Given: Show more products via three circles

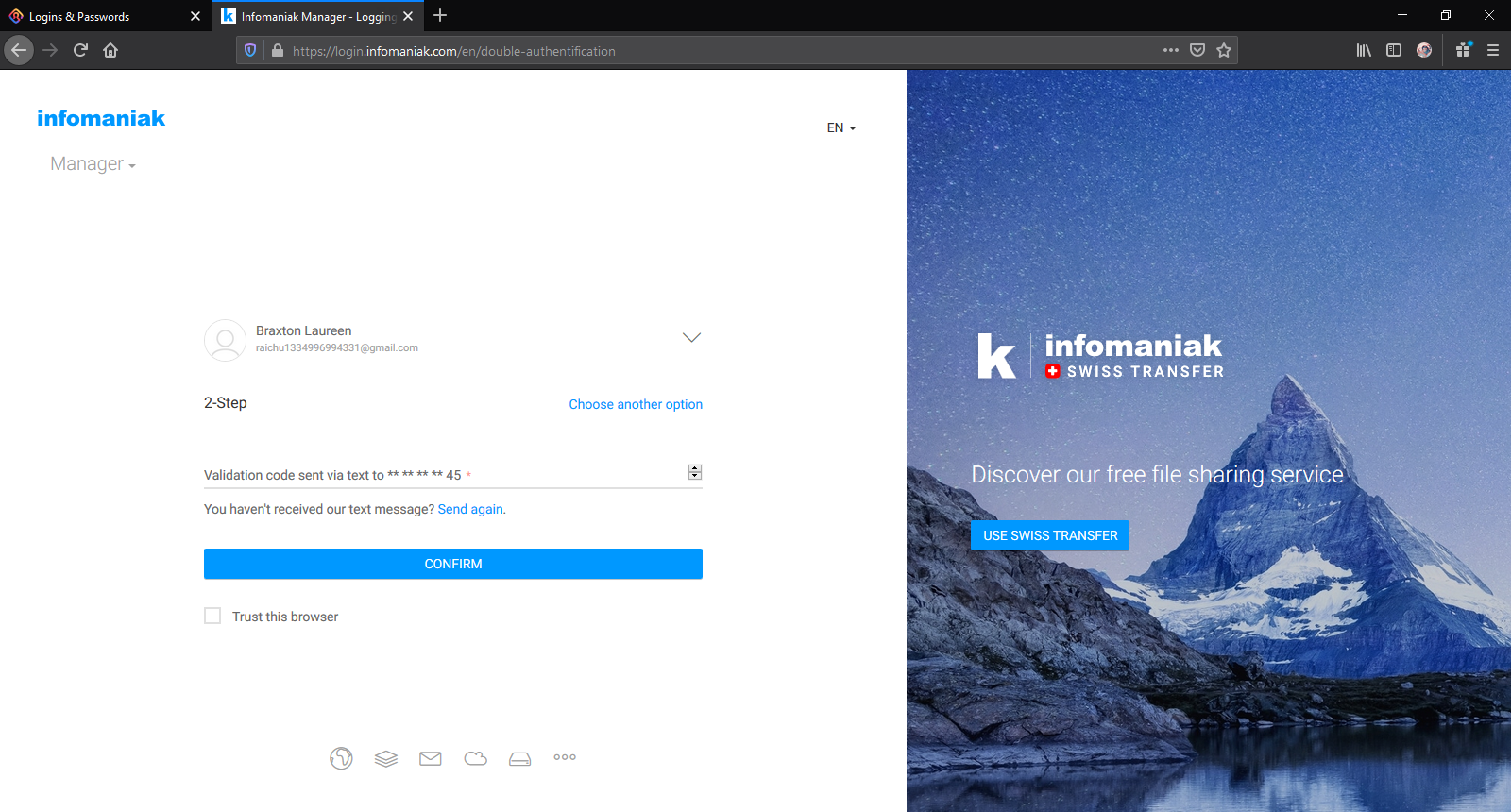Looking at the screenshot, I should (x=565, y=757).
